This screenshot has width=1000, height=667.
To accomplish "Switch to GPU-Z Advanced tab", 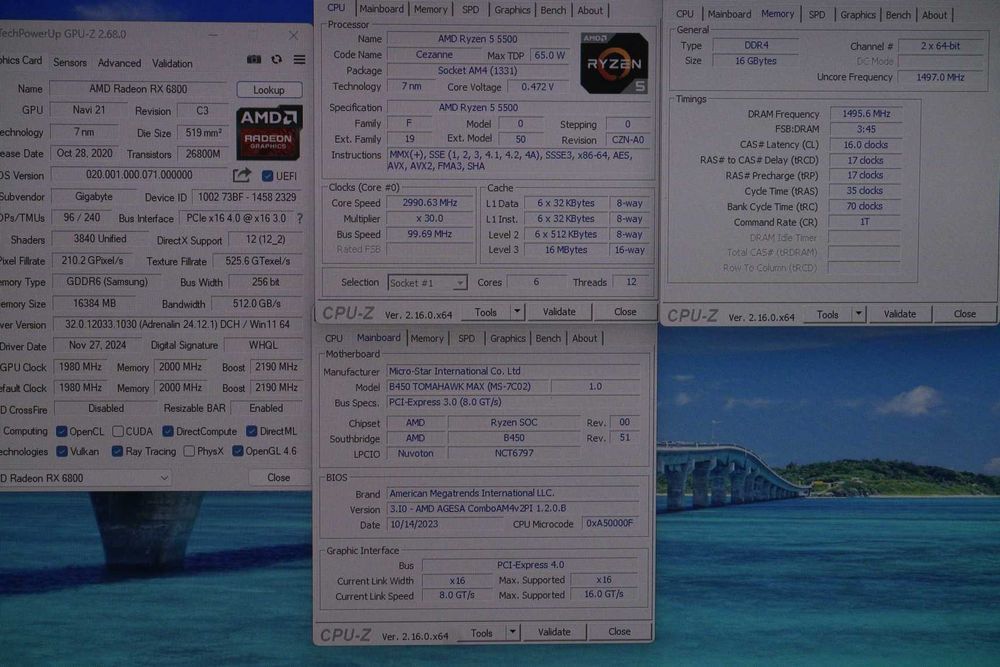I will coord(119,62).
